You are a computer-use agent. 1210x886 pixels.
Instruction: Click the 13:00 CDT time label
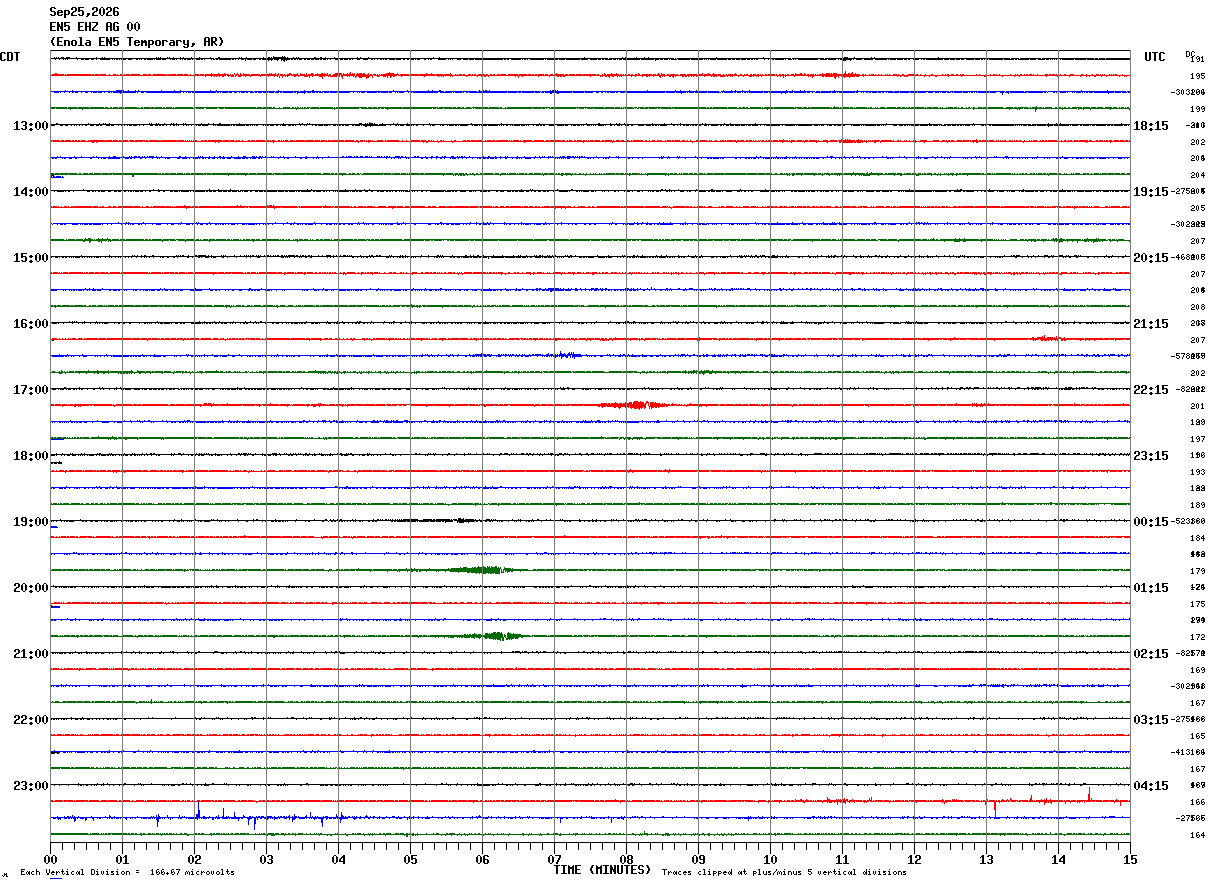[x=30, y=126]
